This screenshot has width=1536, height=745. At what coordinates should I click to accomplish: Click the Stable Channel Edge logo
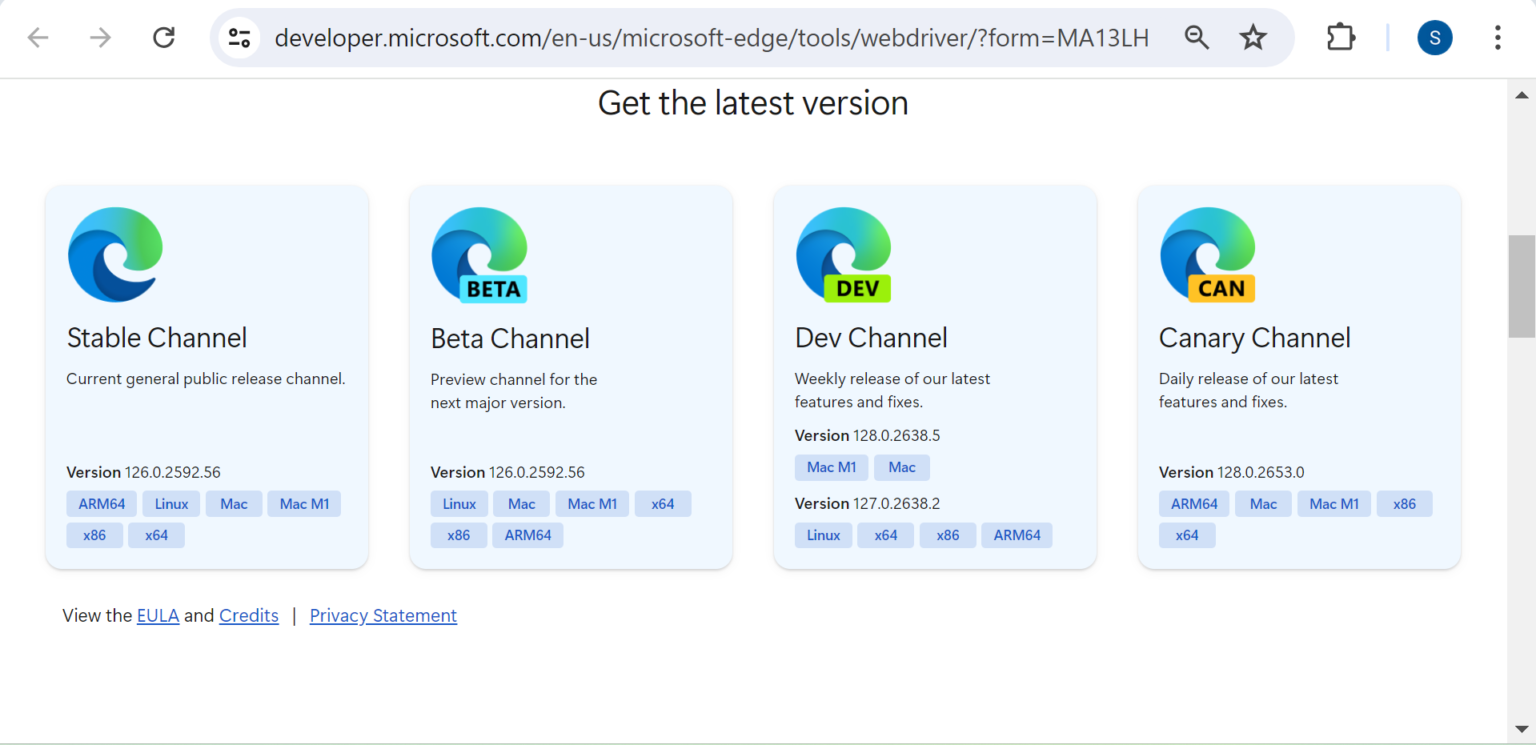click(x=115, y=255)
